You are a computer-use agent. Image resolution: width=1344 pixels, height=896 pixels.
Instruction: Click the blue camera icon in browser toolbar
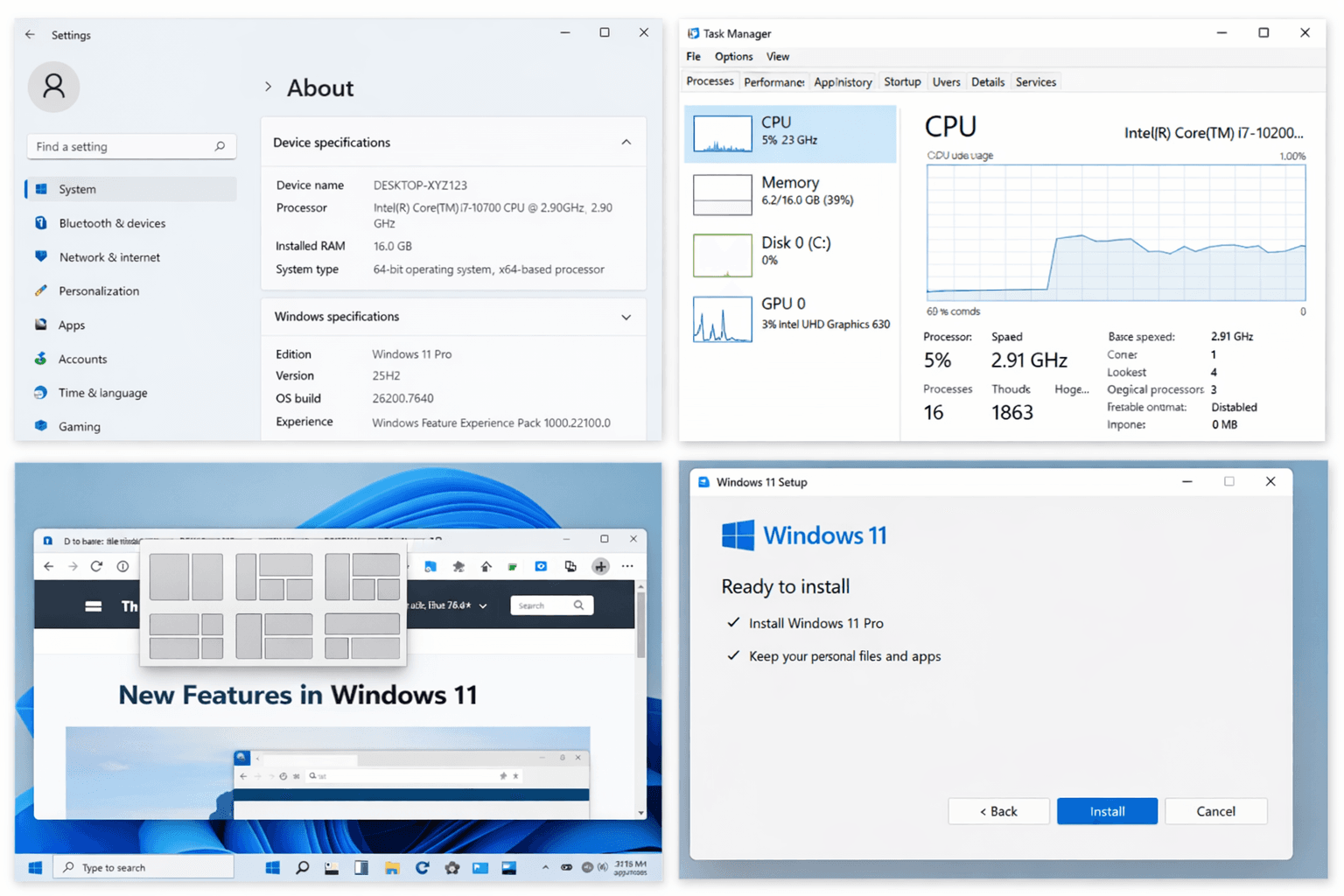point(541,566)
